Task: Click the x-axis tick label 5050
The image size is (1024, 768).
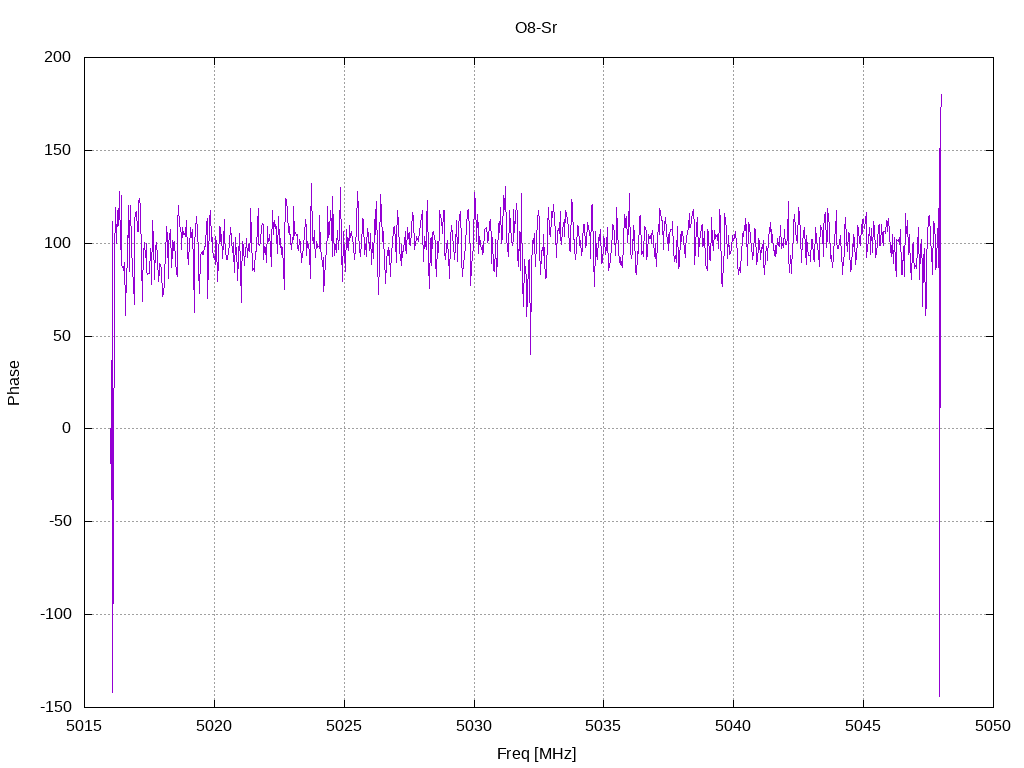Action: click(x=993, y=726)
